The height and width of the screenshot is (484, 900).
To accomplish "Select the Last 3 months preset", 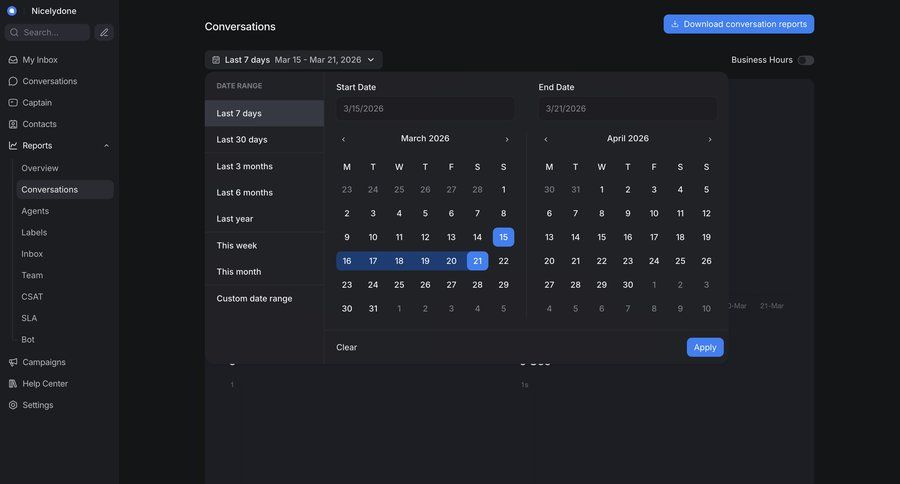I will tap(264, 167).
